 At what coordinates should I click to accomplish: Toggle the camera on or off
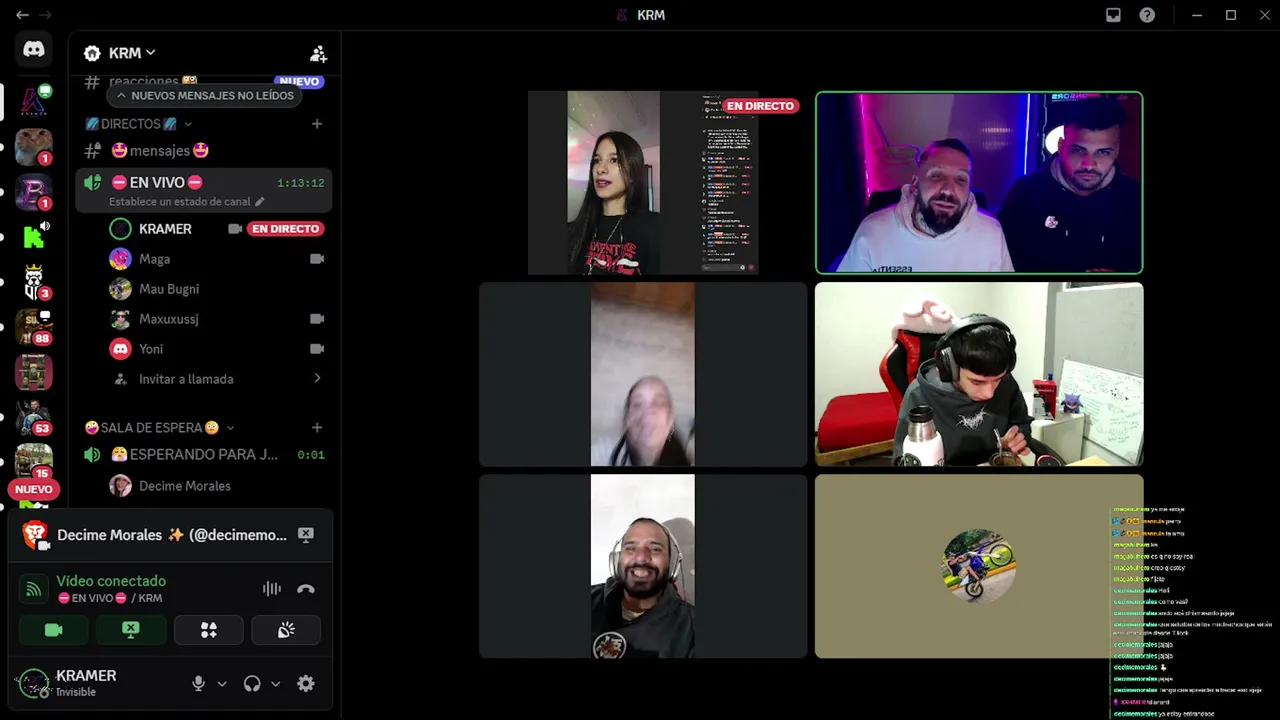54,630
